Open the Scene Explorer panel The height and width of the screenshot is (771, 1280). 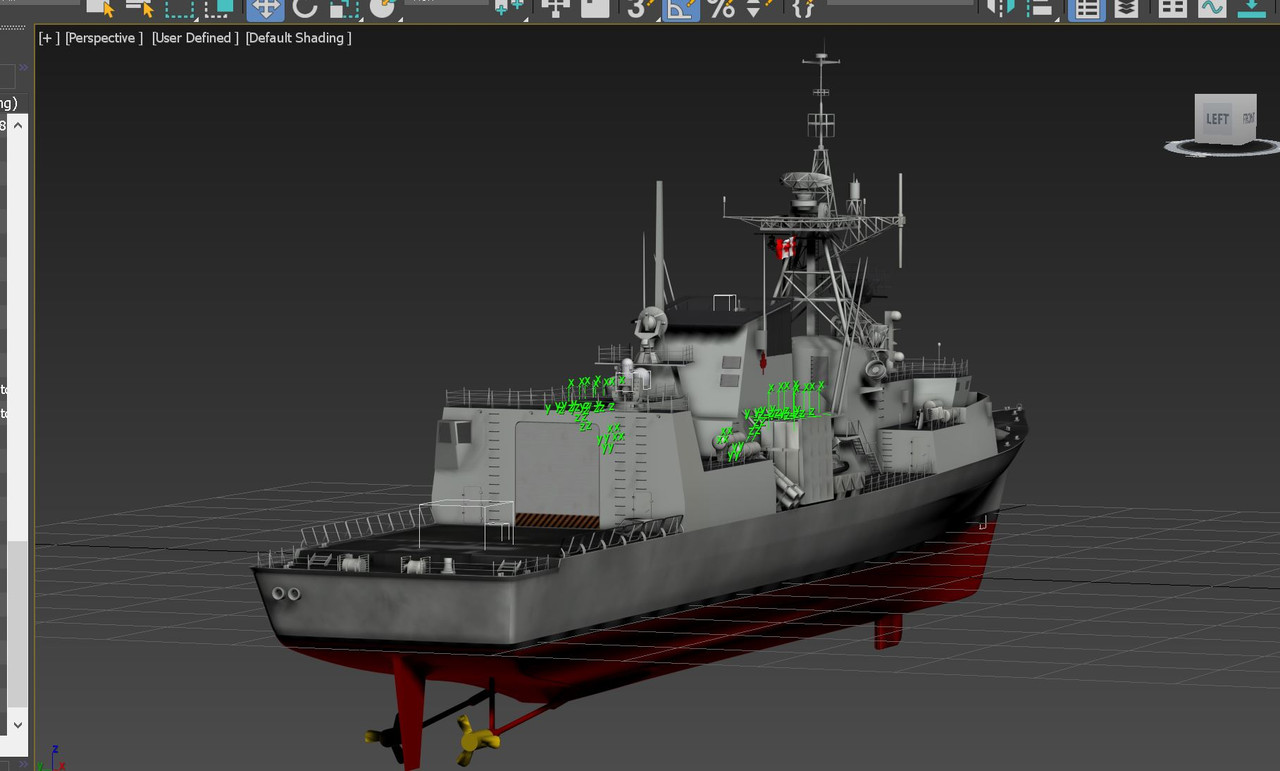tap(1086, 8)
